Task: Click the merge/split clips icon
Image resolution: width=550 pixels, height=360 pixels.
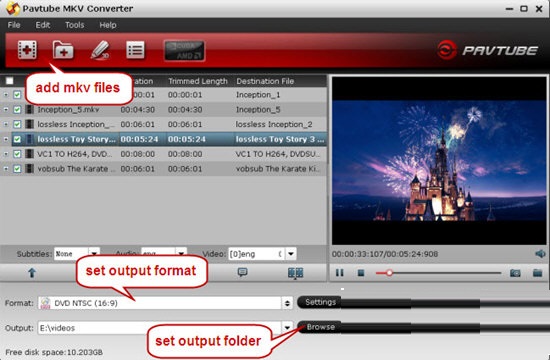Action: pyautogui.click(x=295, y=273)
